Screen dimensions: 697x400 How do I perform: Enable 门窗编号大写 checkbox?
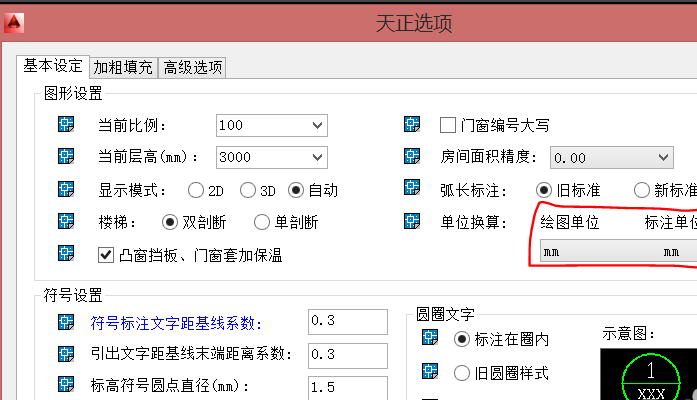tap(448, 125)
